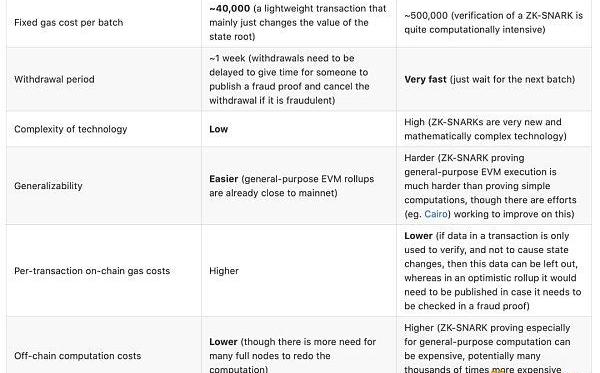Click the 'Harder (ZK-SNARK proving' text
This screenshot has height=373, width=600.
click(x=464, y=158)
